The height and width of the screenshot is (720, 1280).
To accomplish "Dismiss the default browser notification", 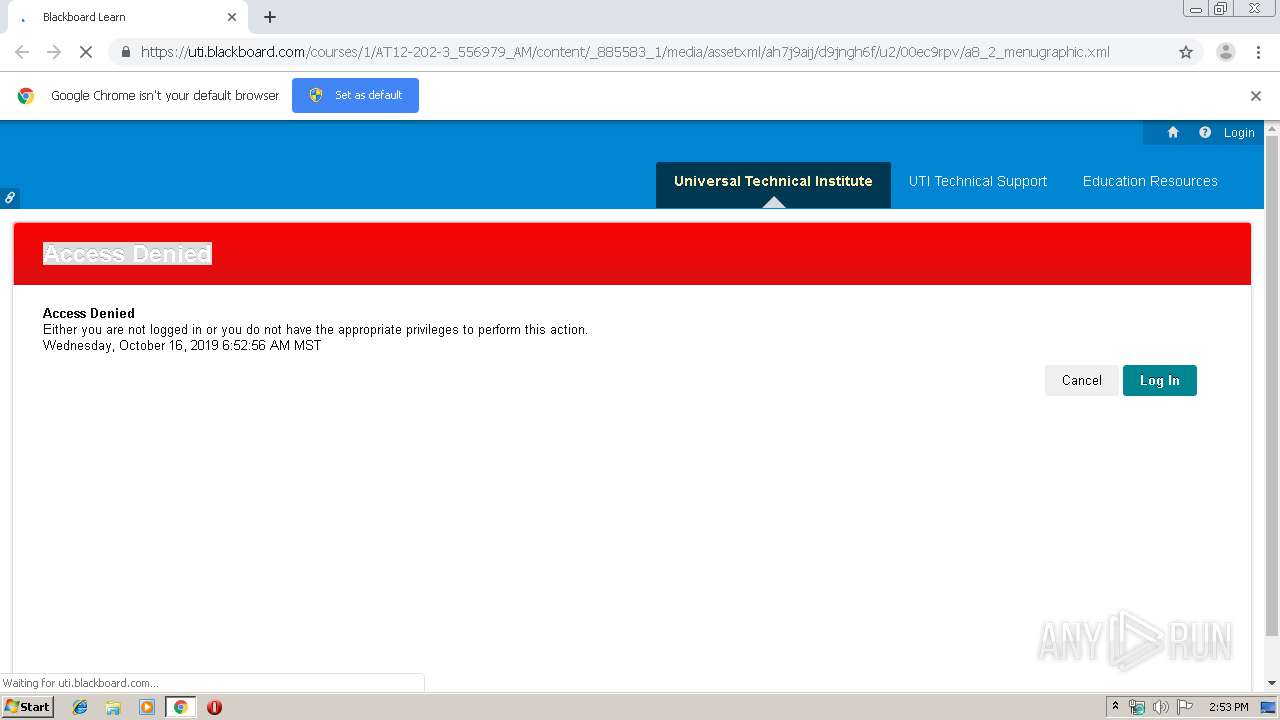I will tap(1256, 96).
